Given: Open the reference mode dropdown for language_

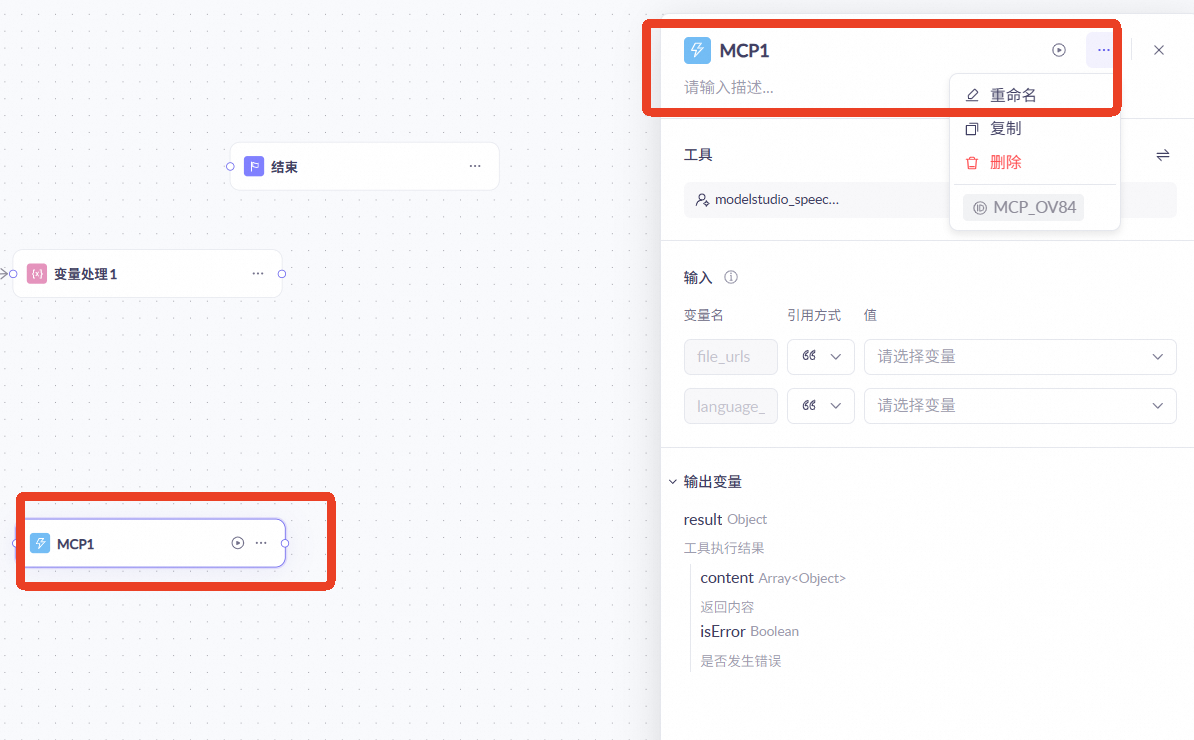Looking at the screenshot, I should pos(821,406).
